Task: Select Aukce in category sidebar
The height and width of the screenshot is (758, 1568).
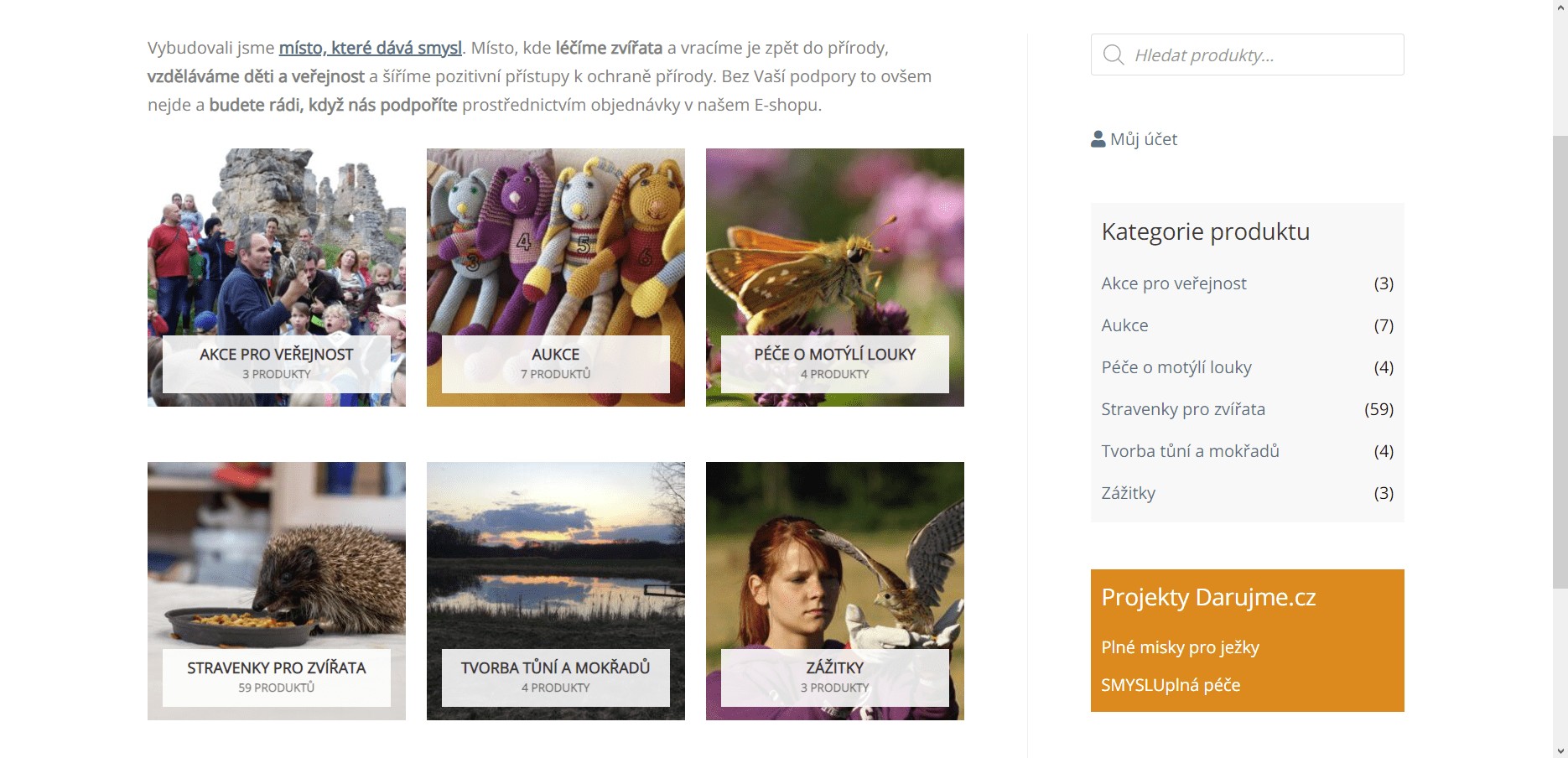Action: [x=1124, y=325]
